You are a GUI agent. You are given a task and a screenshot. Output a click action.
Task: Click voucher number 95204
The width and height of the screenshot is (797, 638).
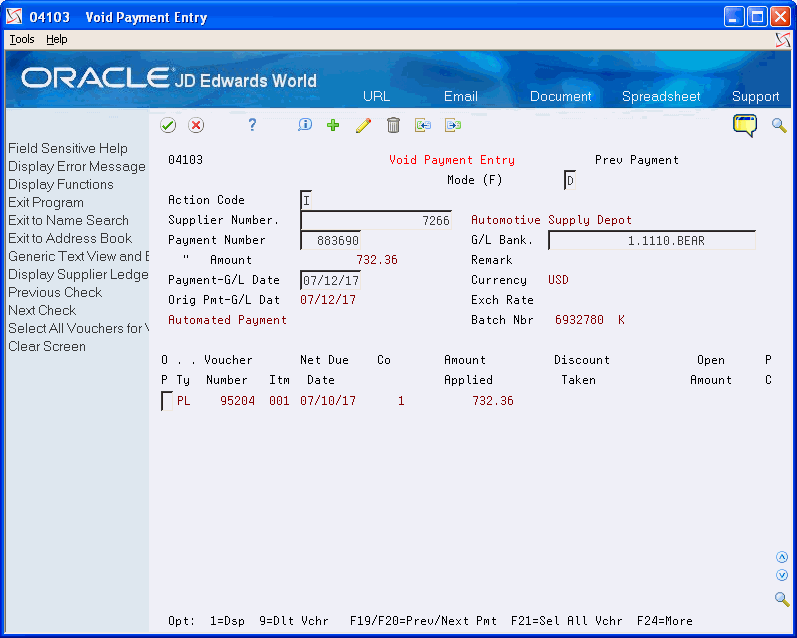237,401
